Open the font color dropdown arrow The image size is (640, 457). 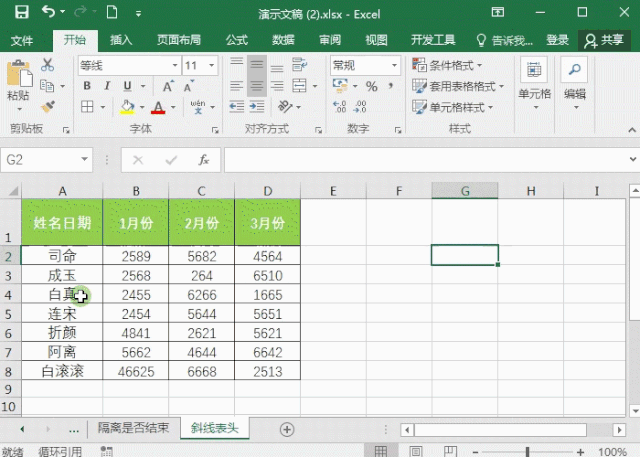[173, 107]
